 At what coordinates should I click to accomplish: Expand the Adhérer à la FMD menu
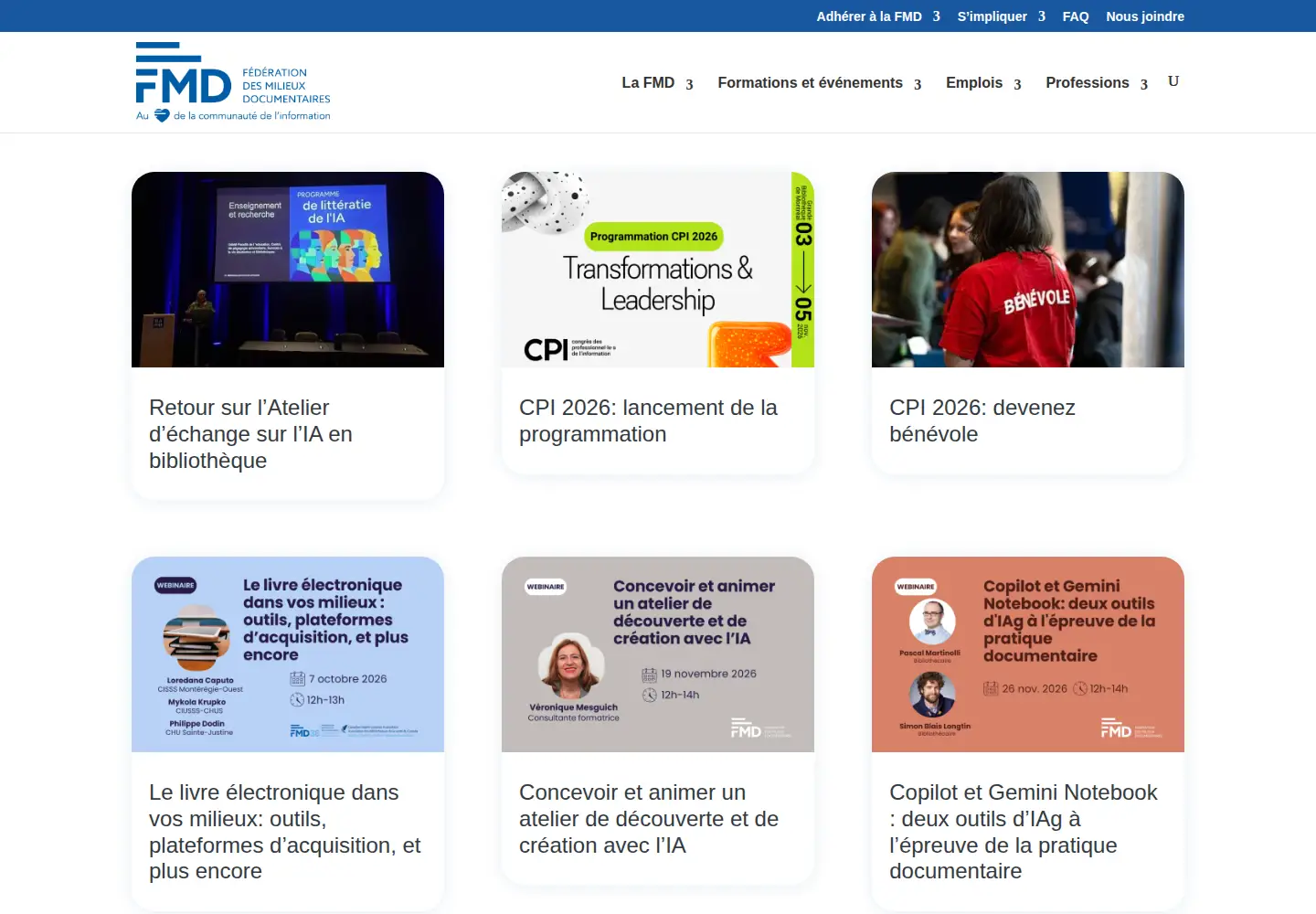[x=878, y=16]
